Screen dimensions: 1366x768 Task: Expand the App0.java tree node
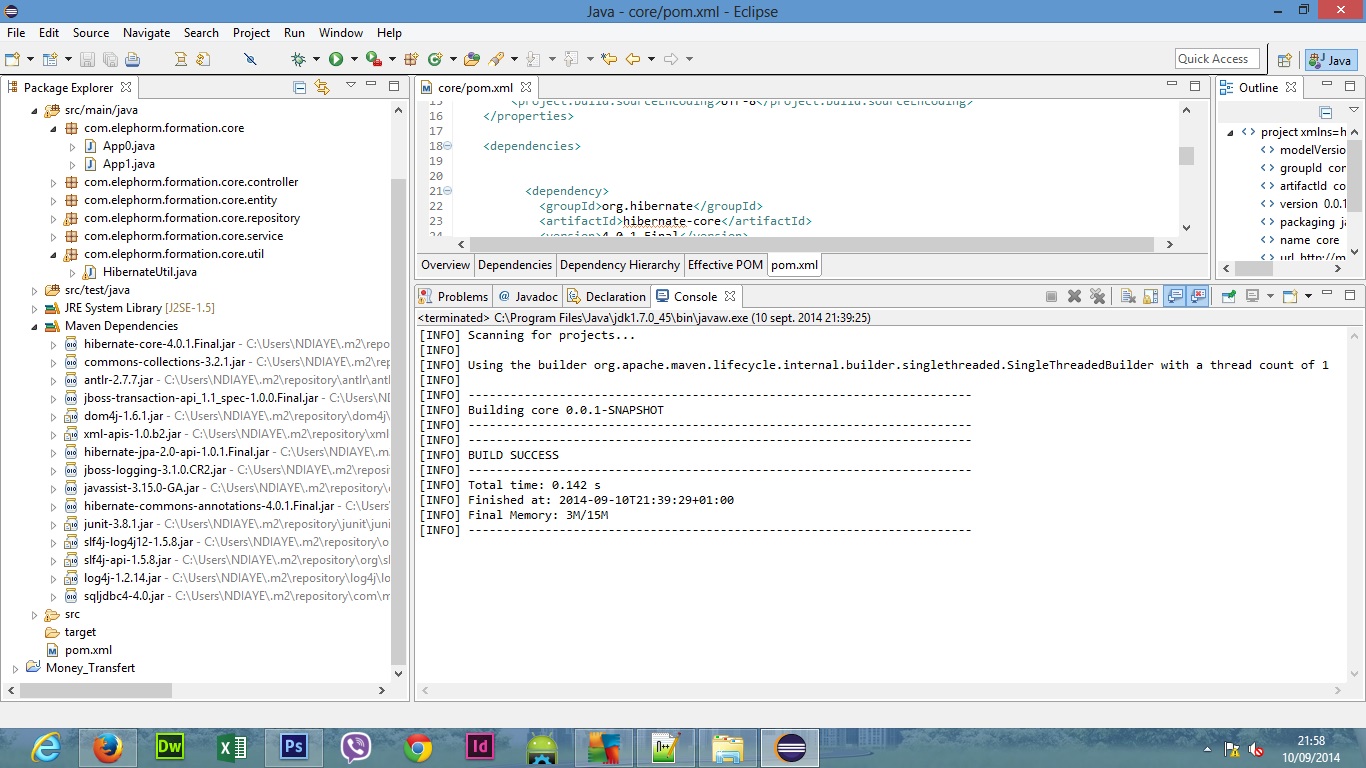pyautogui.click(x=73, y=146)
